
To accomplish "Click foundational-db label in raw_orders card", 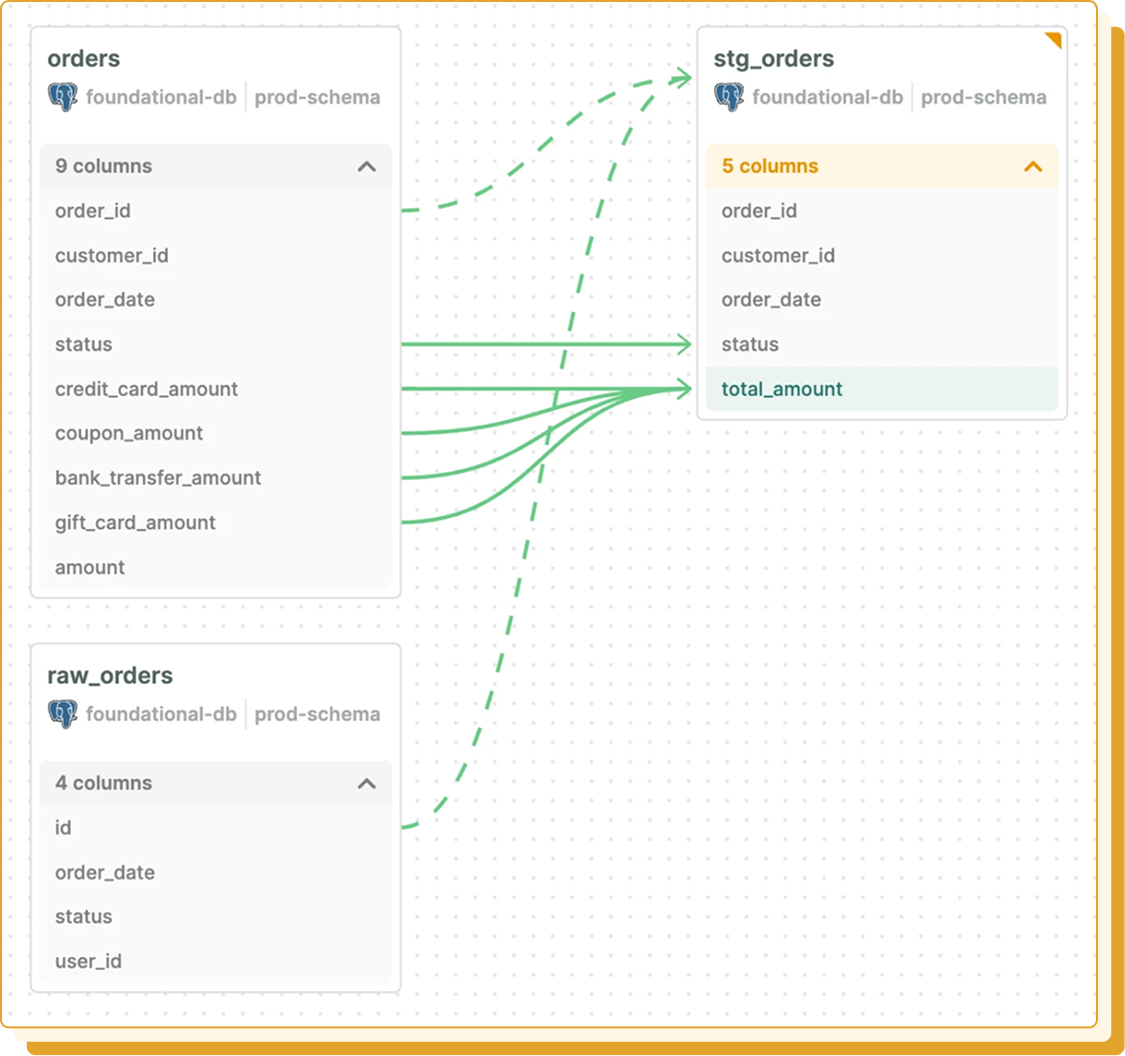I will 161,714.
